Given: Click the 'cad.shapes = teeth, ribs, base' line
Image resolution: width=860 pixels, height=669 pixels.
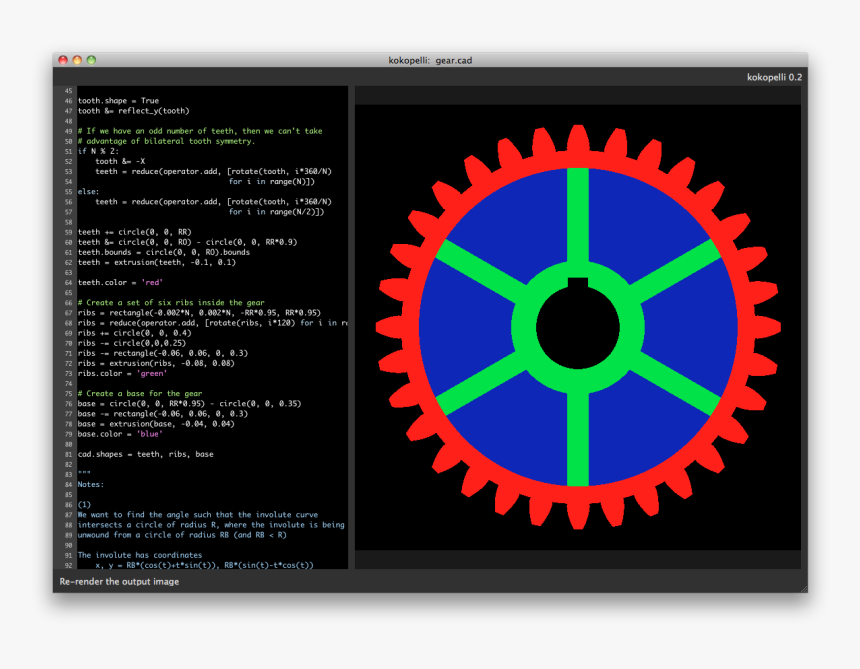Looking at the screenshot, I should pyautogui.click(x=145, y=454).
